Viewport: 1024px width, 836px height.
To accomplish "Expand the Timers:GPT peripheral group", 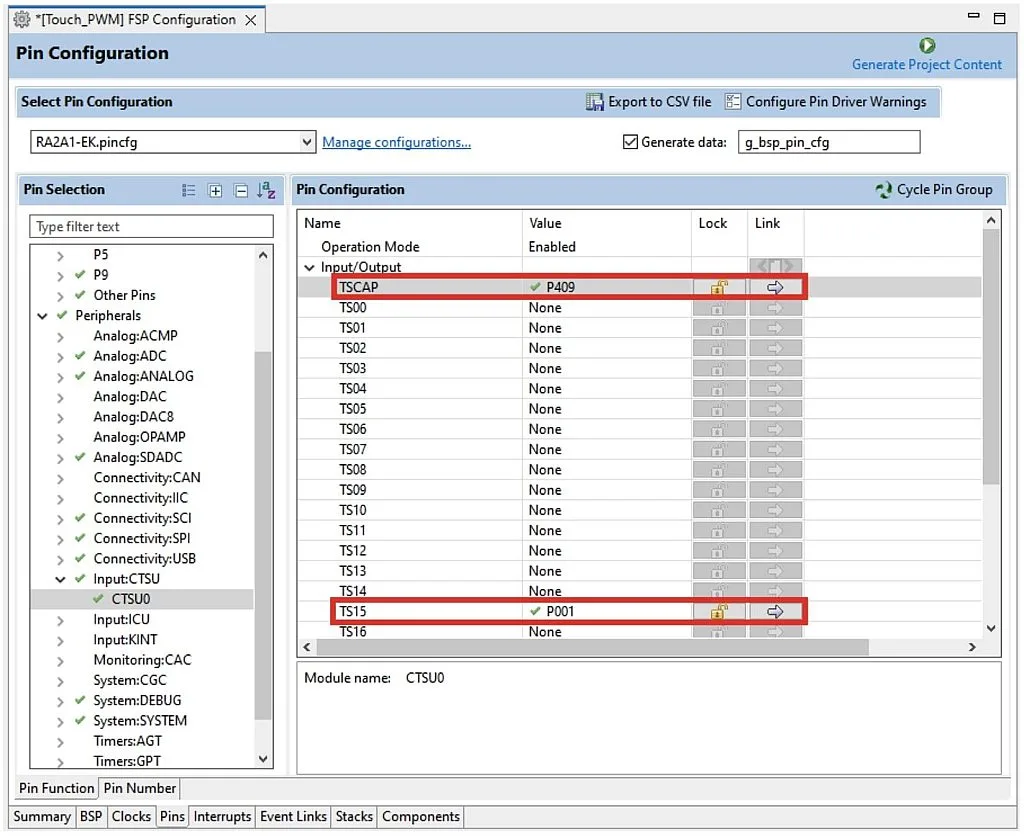I will pyautogui.click(x=62, y=761).
